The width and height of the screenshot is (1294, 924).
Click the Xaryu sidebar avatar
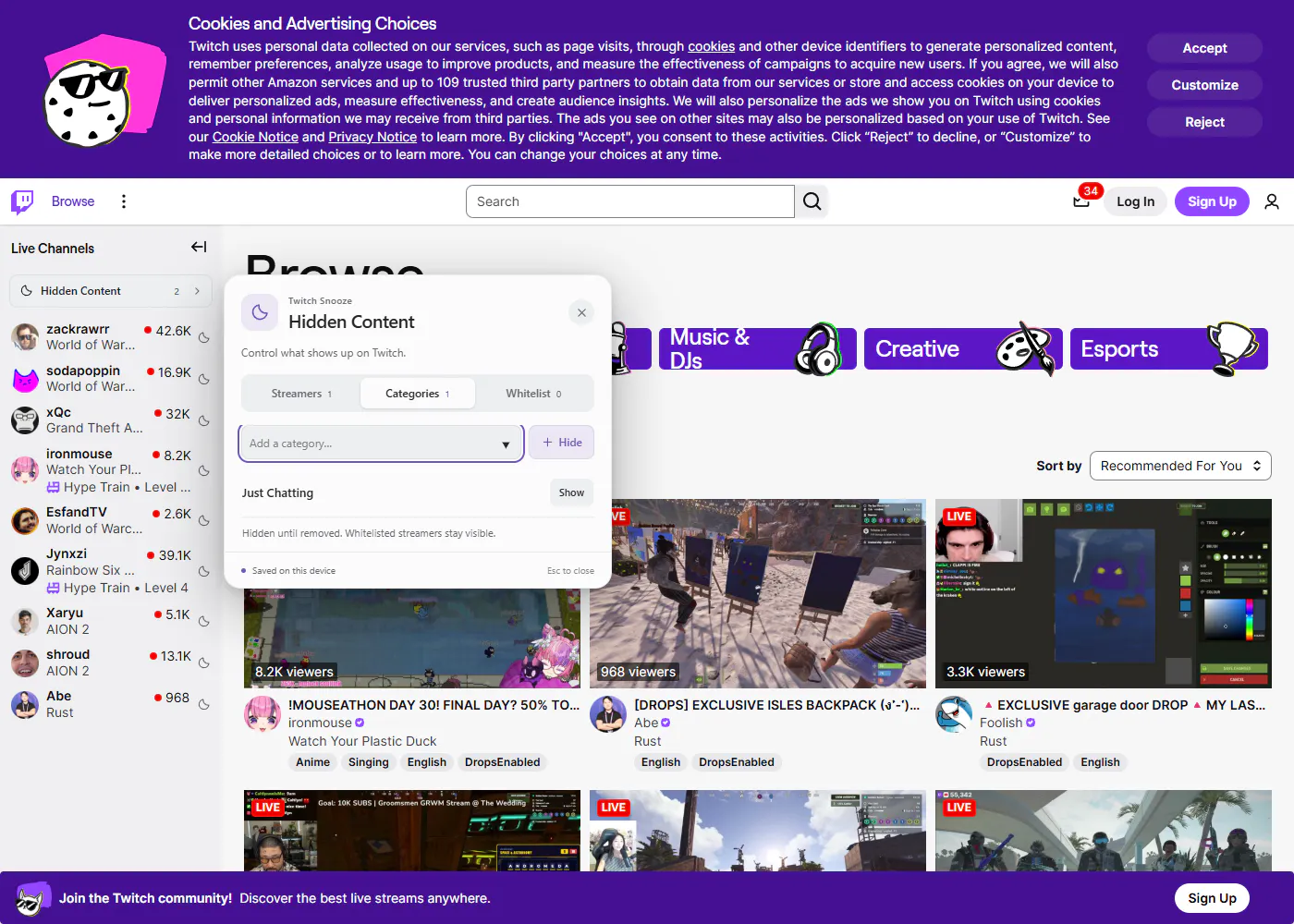[x=25, y=621]
